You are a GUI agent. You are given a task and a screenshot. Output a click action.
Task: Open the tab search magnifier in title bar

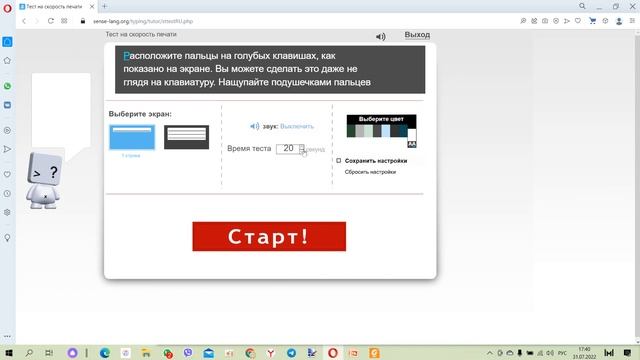582,6
